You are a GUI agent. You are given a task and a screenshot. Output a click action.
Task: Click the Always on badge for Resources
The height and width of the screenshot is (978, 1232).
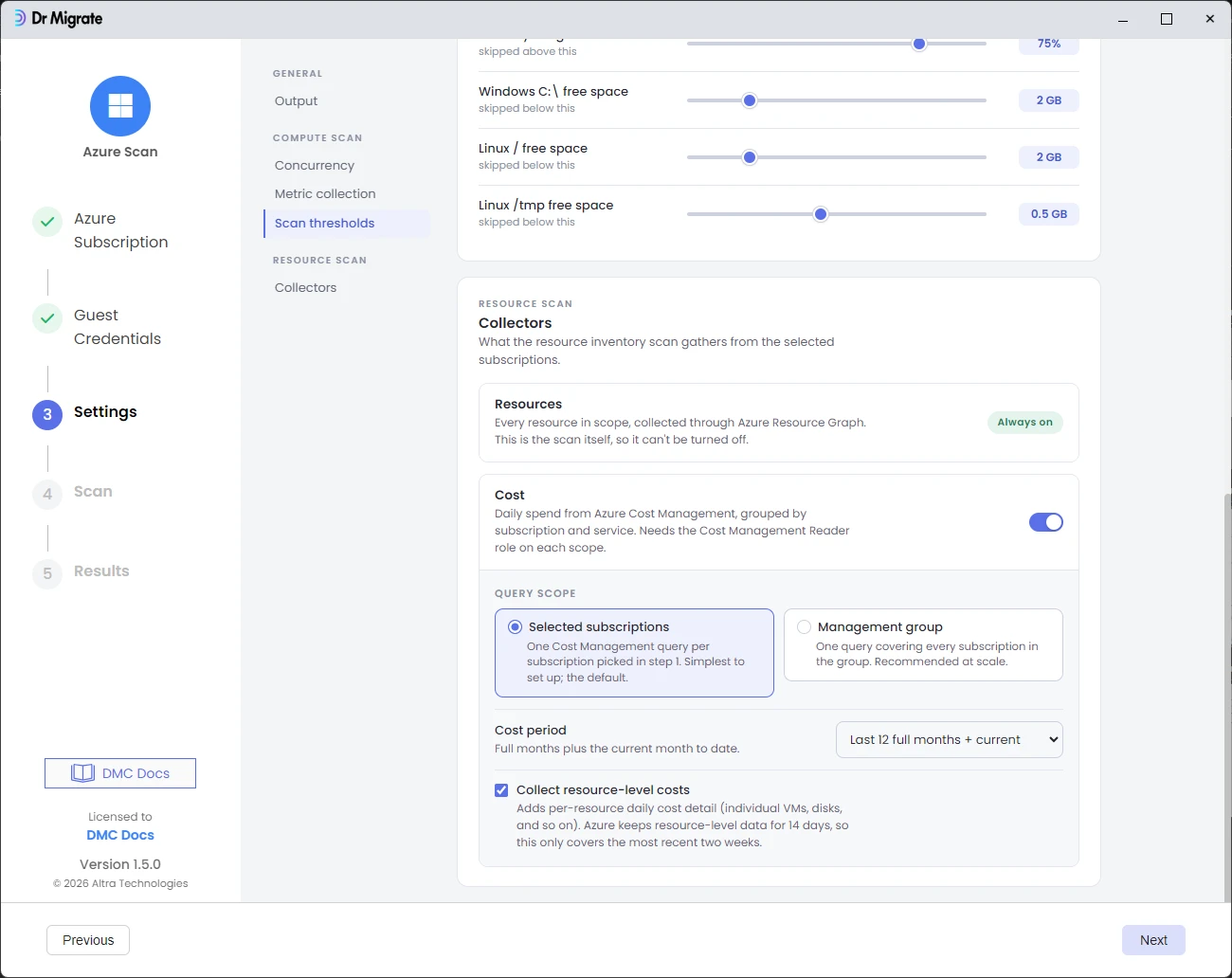pyautogui.click(x=1025, y=423)
